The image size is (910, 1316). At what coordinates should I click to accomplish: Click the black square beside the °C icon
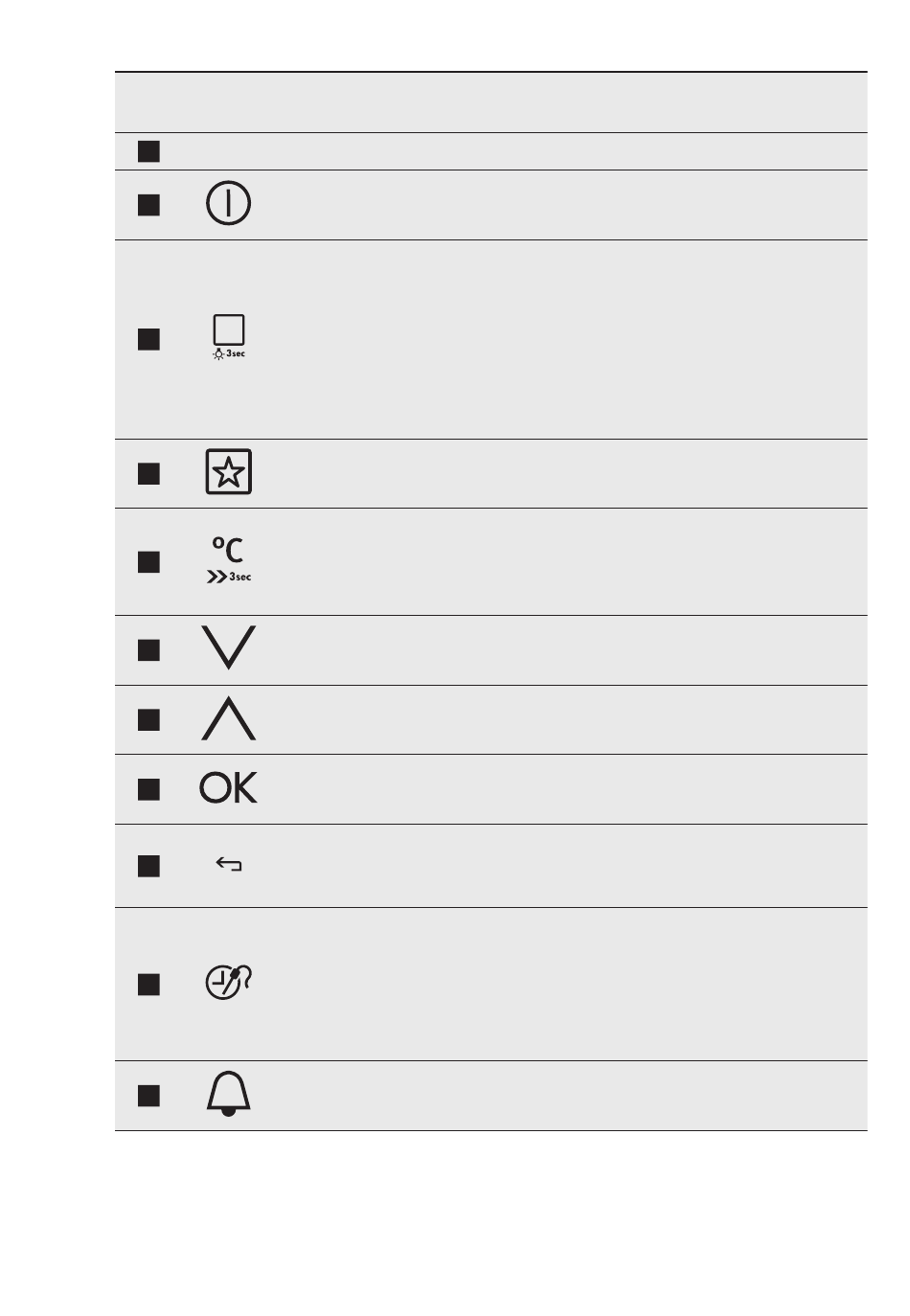coord(148,561)
